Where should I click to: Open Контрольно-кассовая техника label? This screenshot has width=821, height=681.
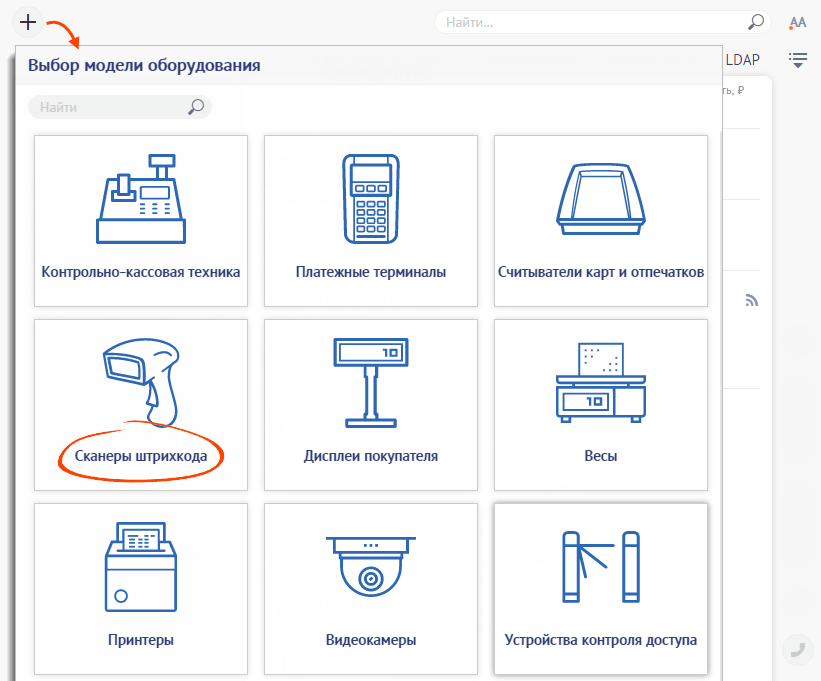coord(141,272)
